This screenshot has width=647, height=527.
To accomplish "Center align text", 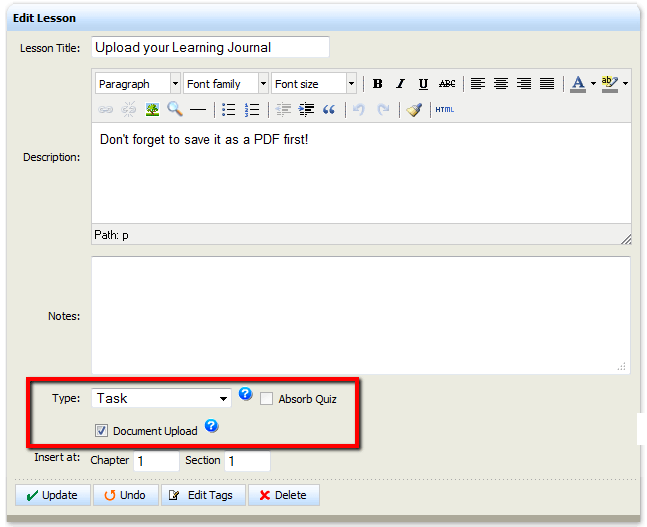I will (x=501, y=84).
